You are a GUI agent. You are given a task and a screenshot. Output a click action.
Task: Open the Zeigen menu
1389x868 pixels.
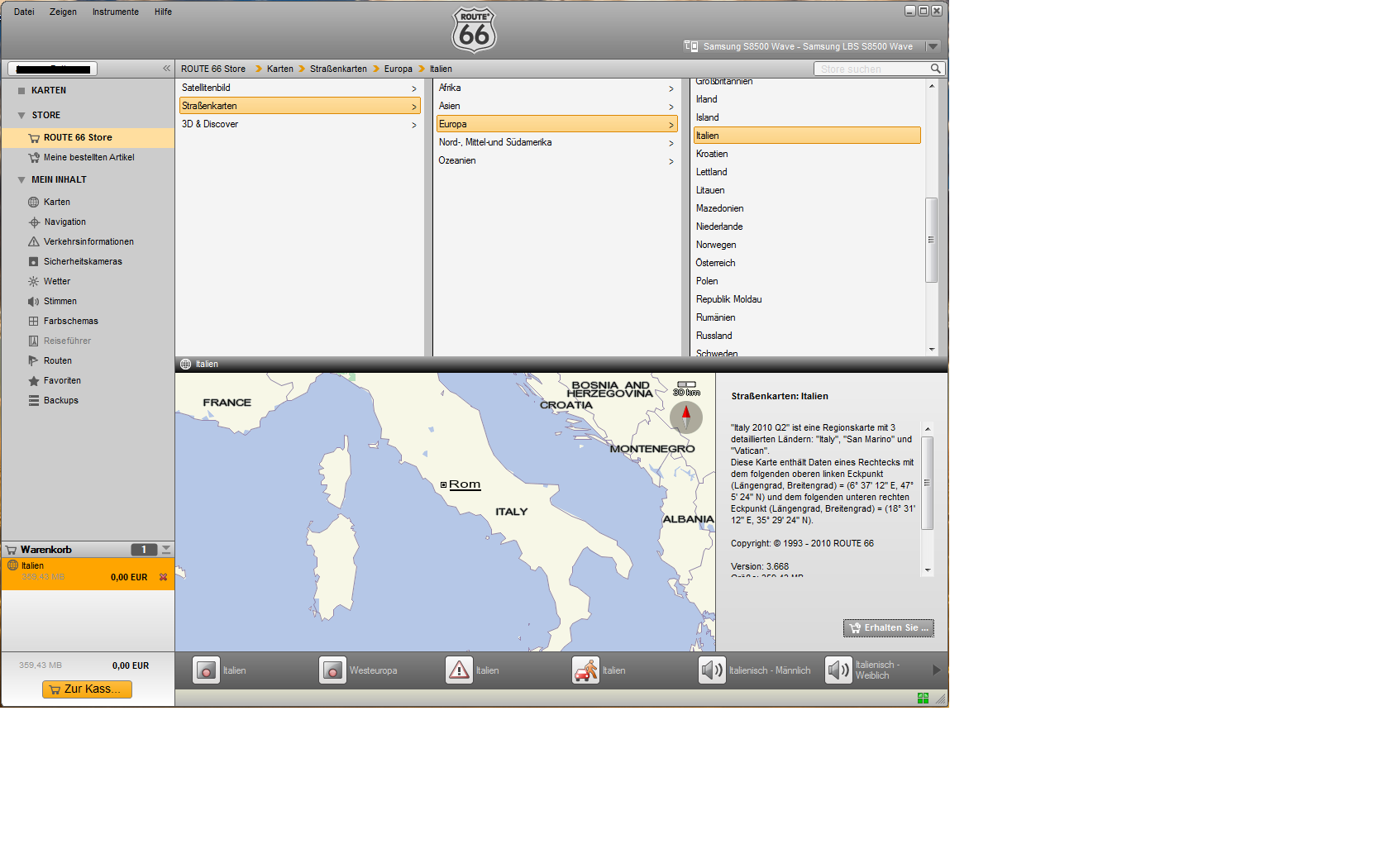click(x=63, y=12)
